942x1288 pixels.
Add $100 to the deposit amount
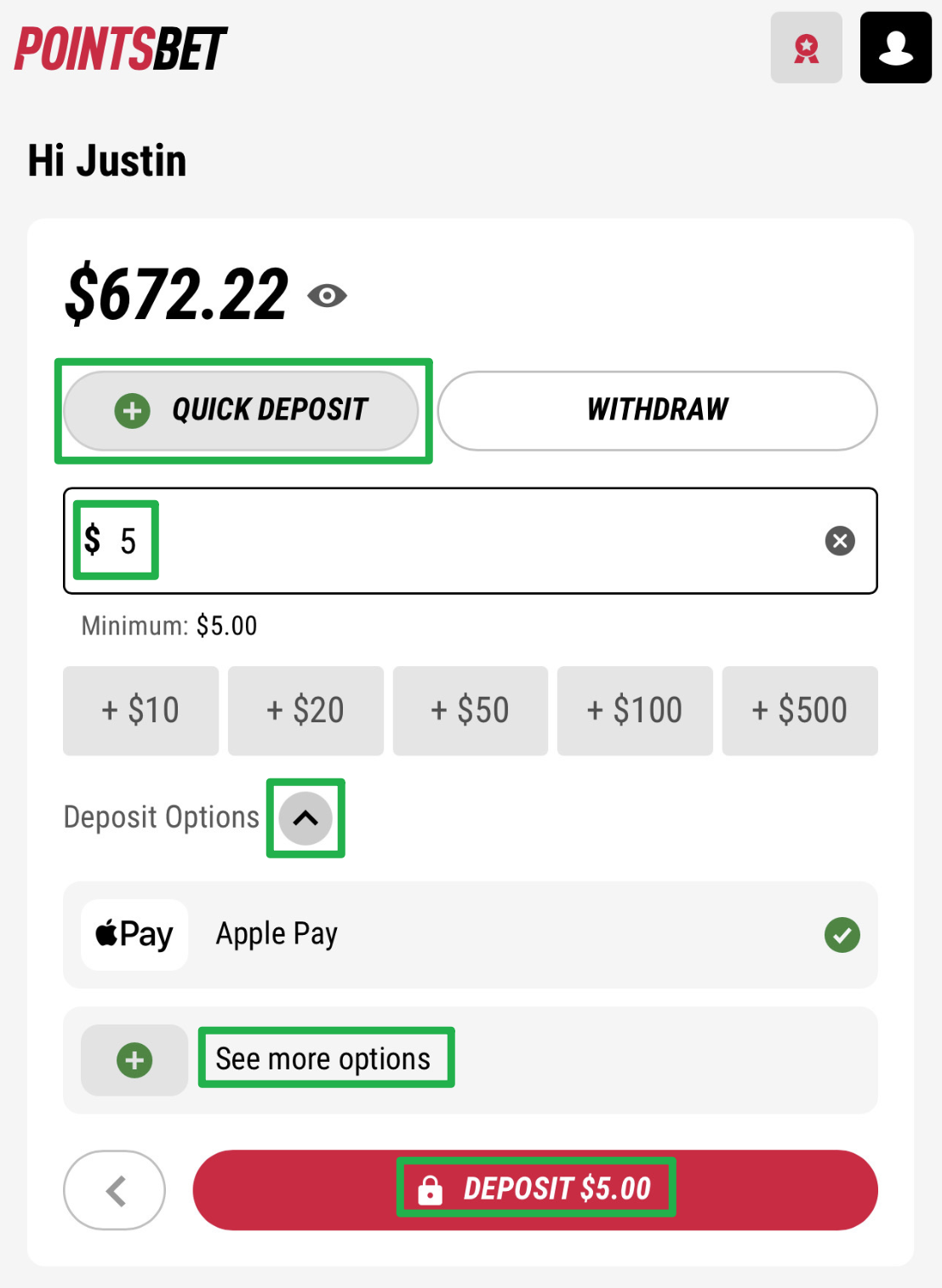(x=635, y=710)
